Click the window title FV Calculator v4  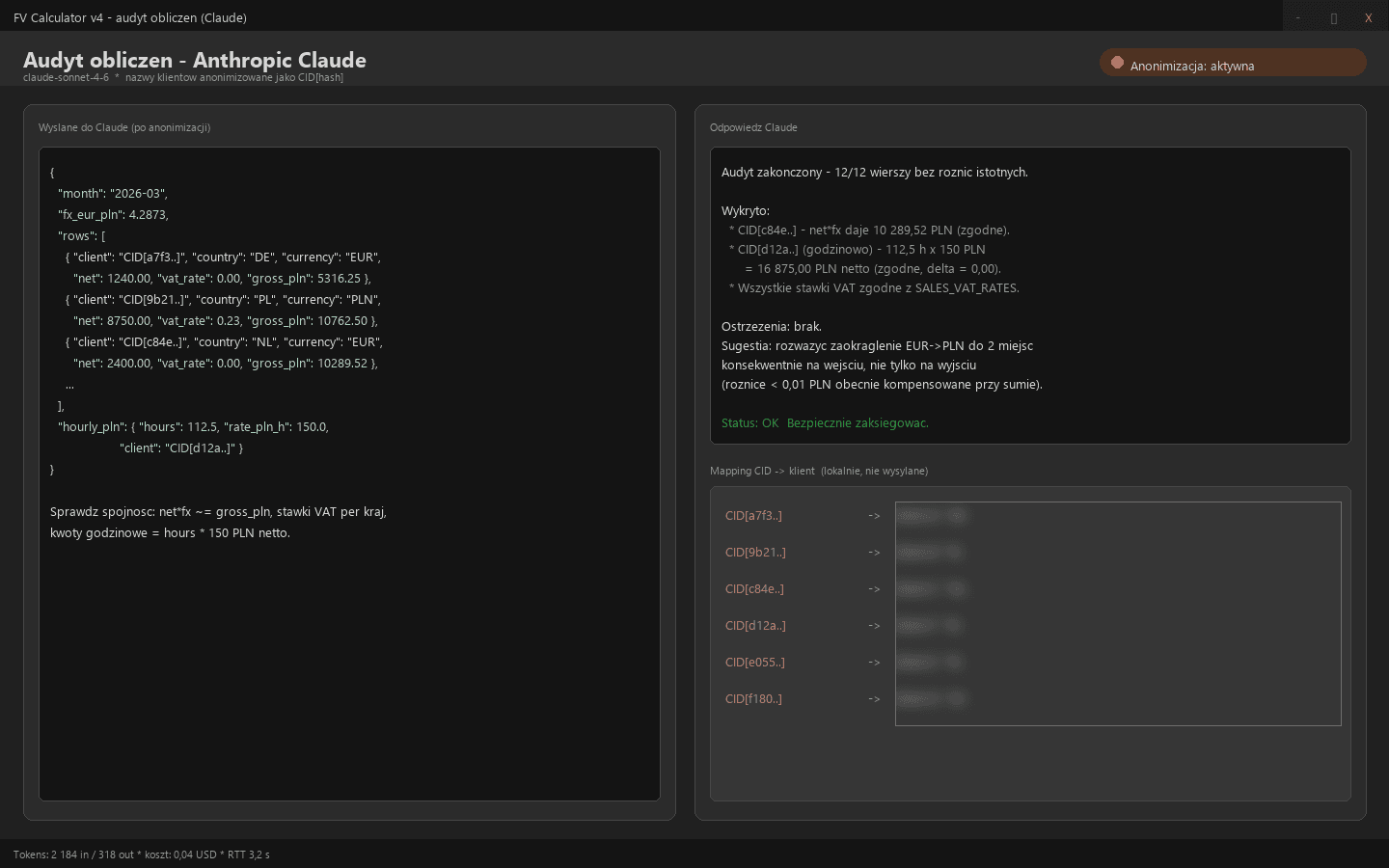130,17
